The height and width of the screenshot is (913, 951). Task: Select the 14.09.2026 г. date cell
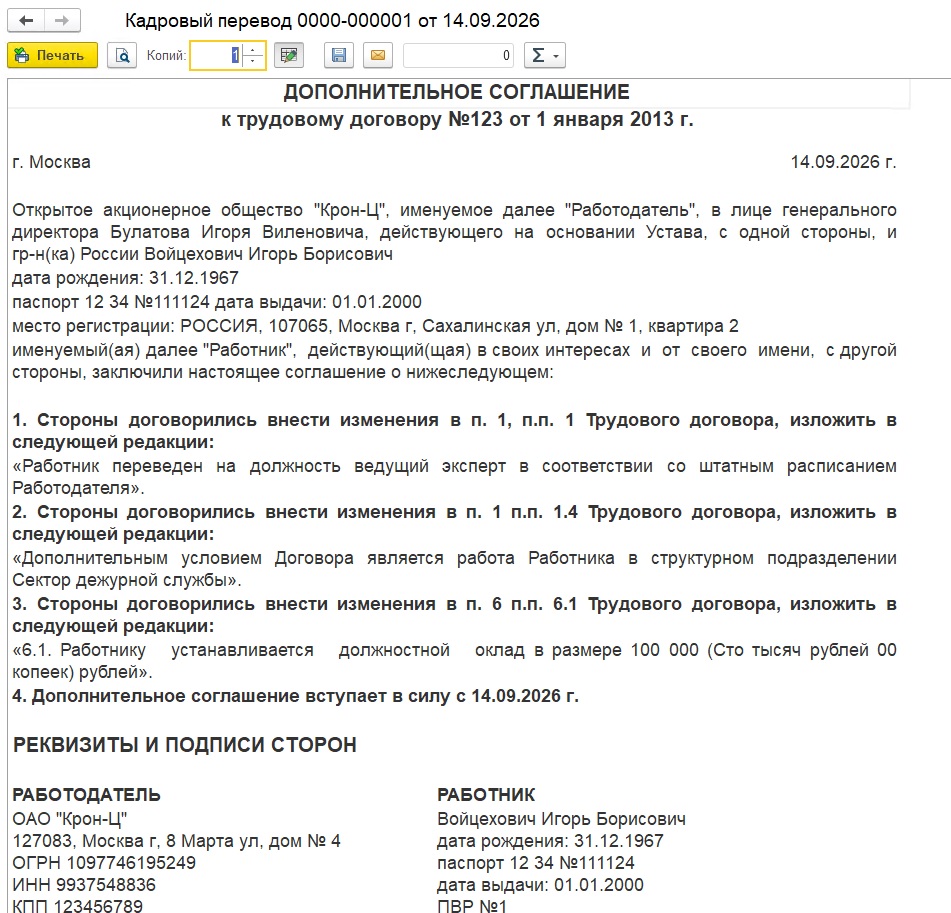pyautogui.click(x=843, y=162)
